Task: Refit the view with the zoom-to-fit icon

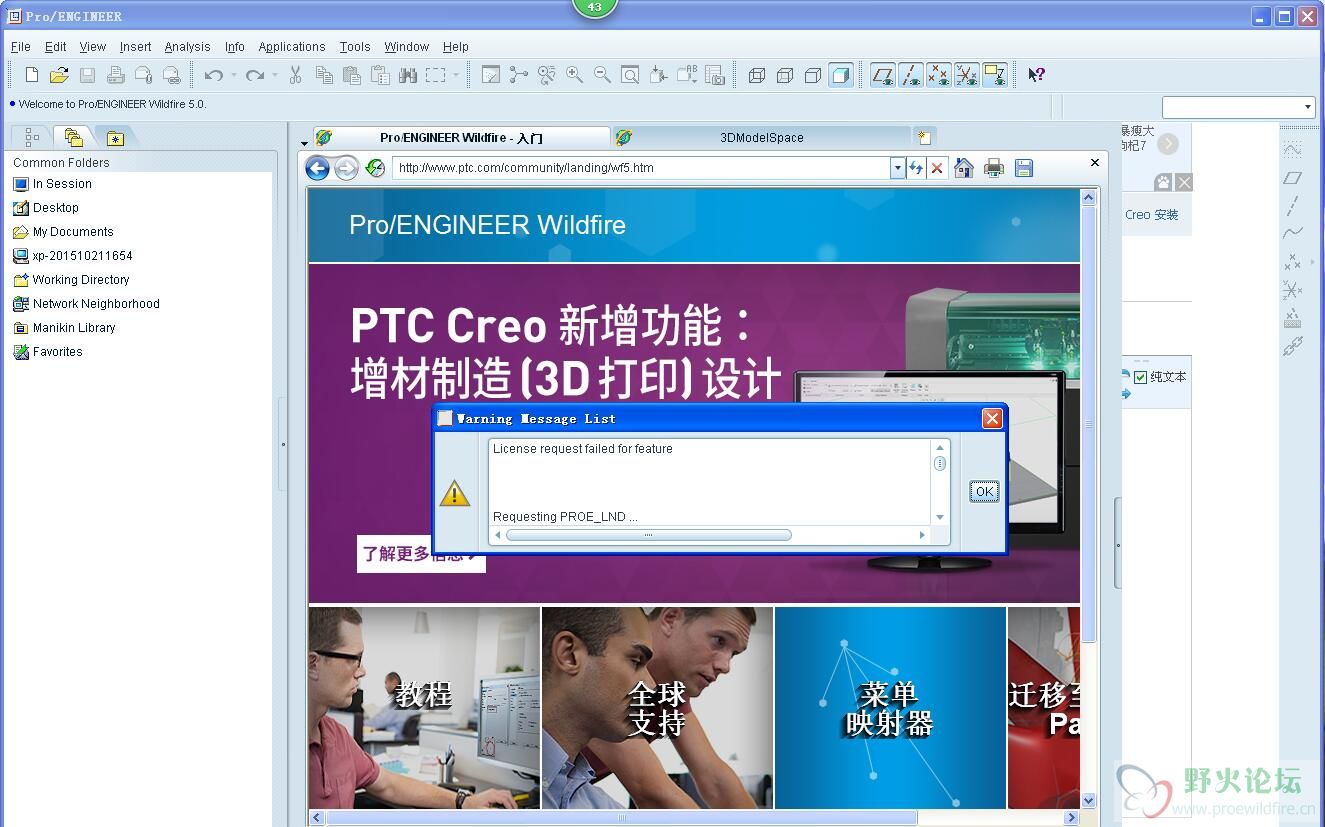Action: pos(630,75)
